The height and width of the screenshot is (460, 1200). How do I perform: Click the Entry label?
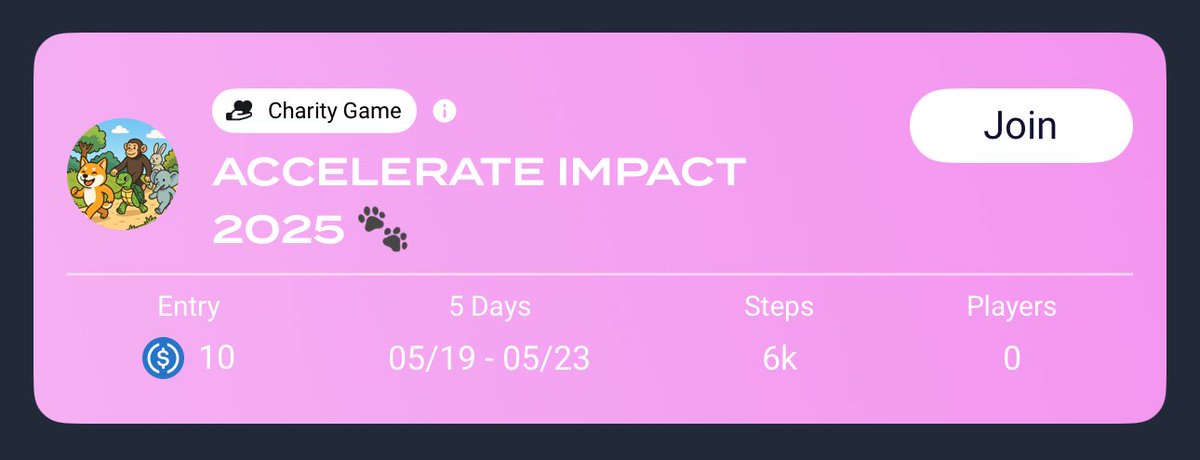[x=189, y=306]
